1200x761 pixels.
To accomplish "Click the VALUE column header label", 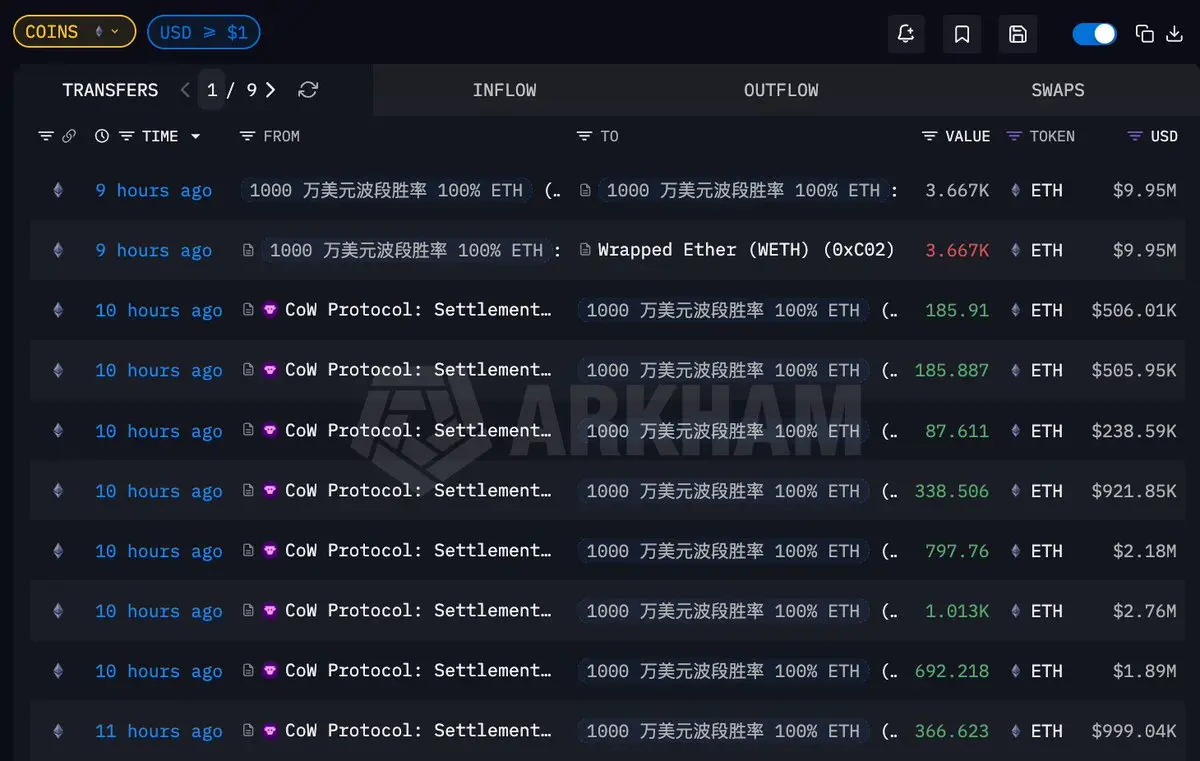I will (x=967, y=136).
